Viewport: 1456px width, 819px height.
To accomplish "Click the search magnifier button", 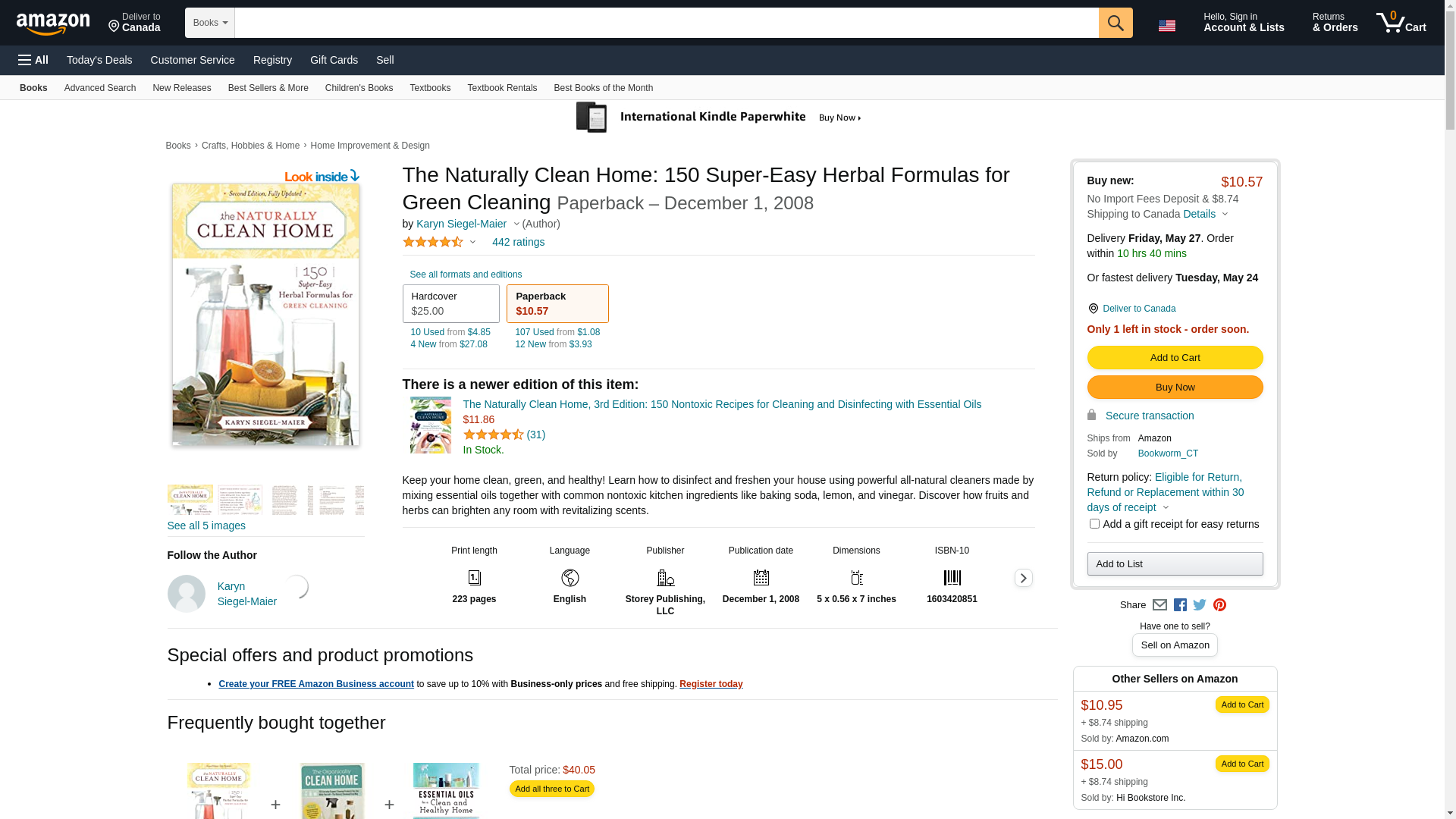I will click(1115, 23).
